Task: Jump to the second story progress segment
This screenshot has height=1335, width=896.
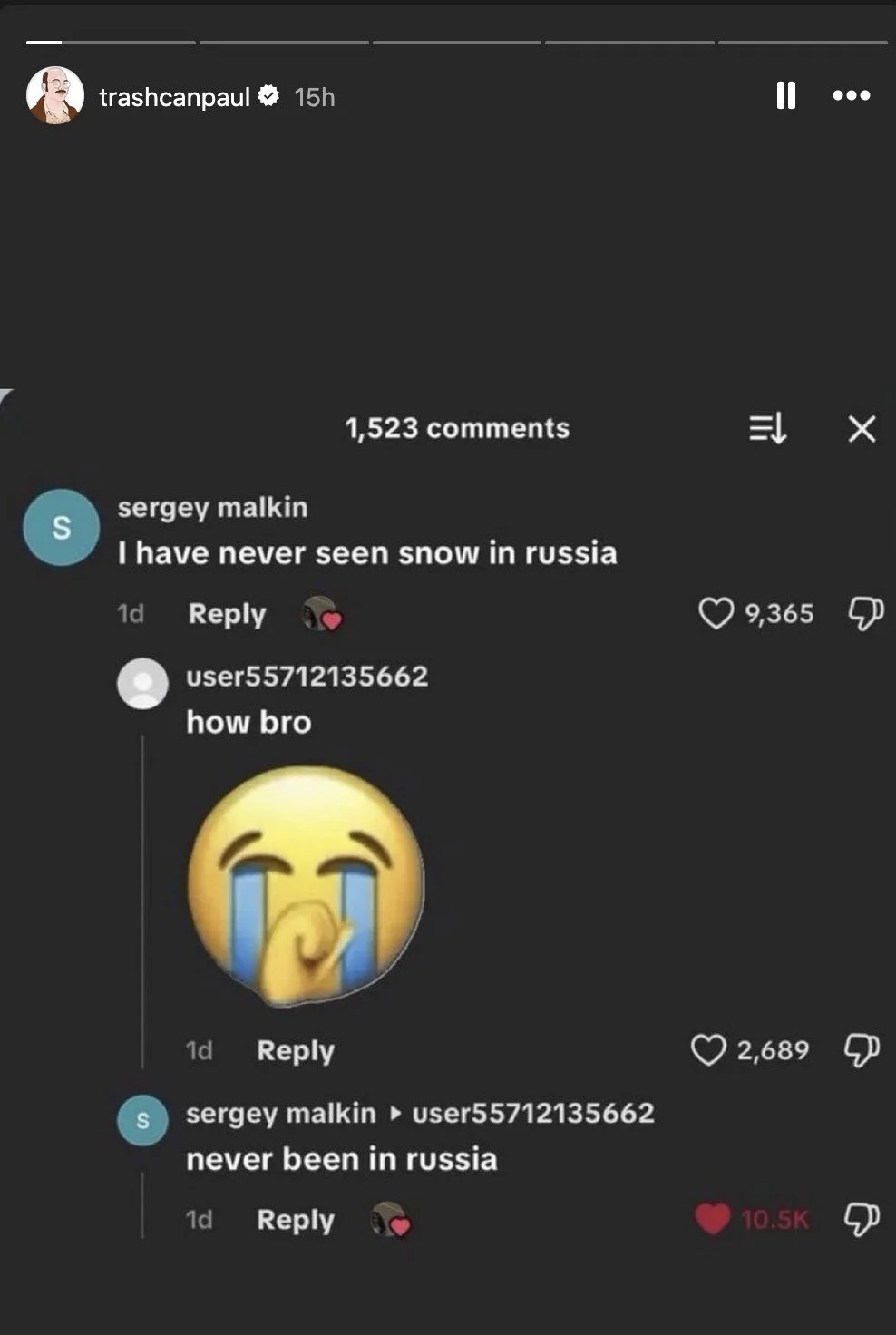Action: (x=284, y=42)
